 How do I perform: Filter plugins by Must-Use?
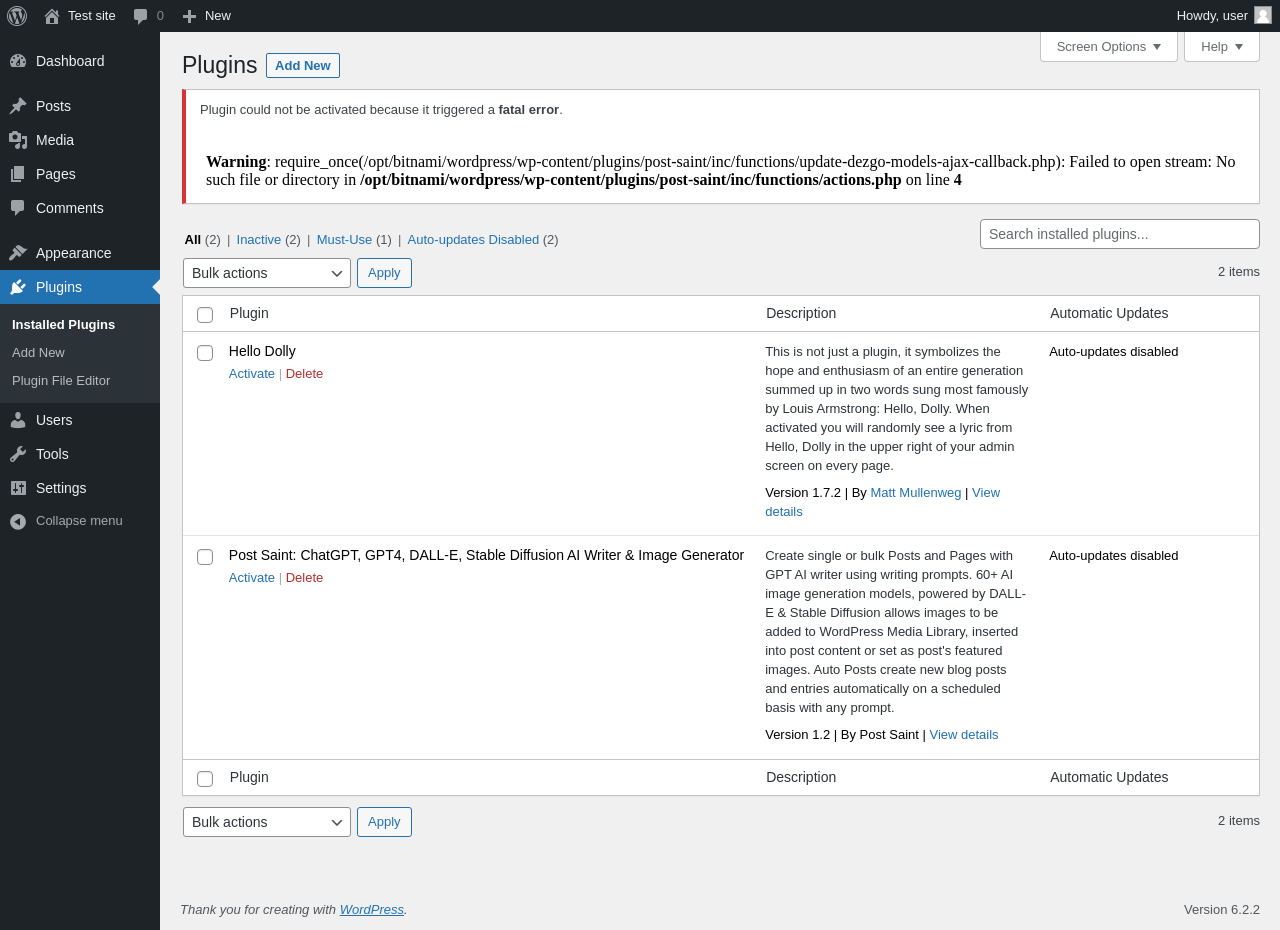[x=344, y=240]
